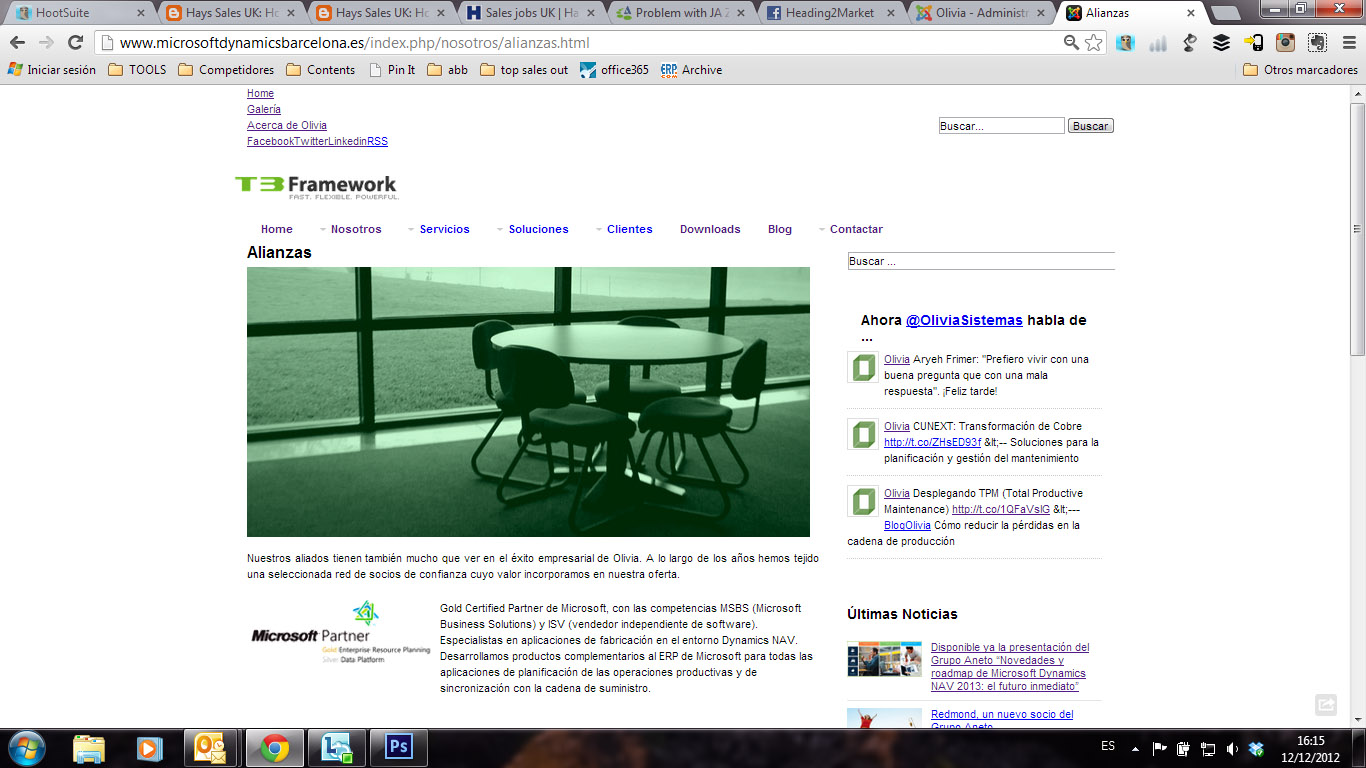Click the ES language indicator
Image resolution: width=1366 pixels, height=768 pixels.
pos(1108,747)
